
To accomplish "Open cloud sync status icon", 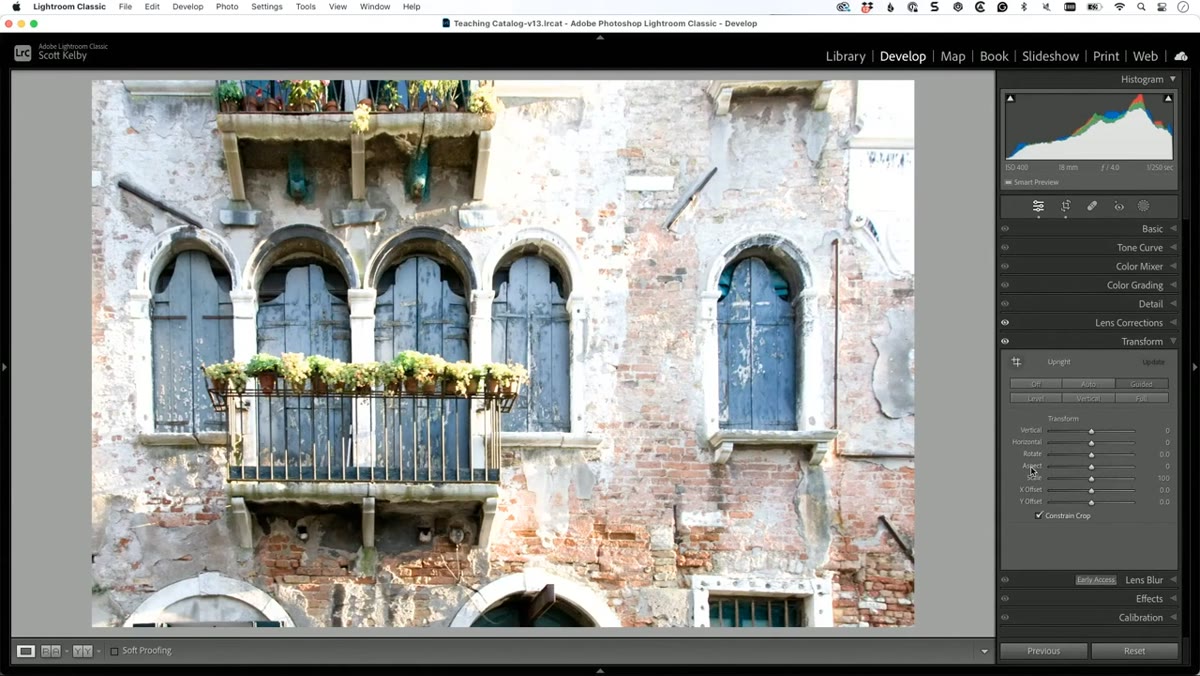I will coord(1180,56).
